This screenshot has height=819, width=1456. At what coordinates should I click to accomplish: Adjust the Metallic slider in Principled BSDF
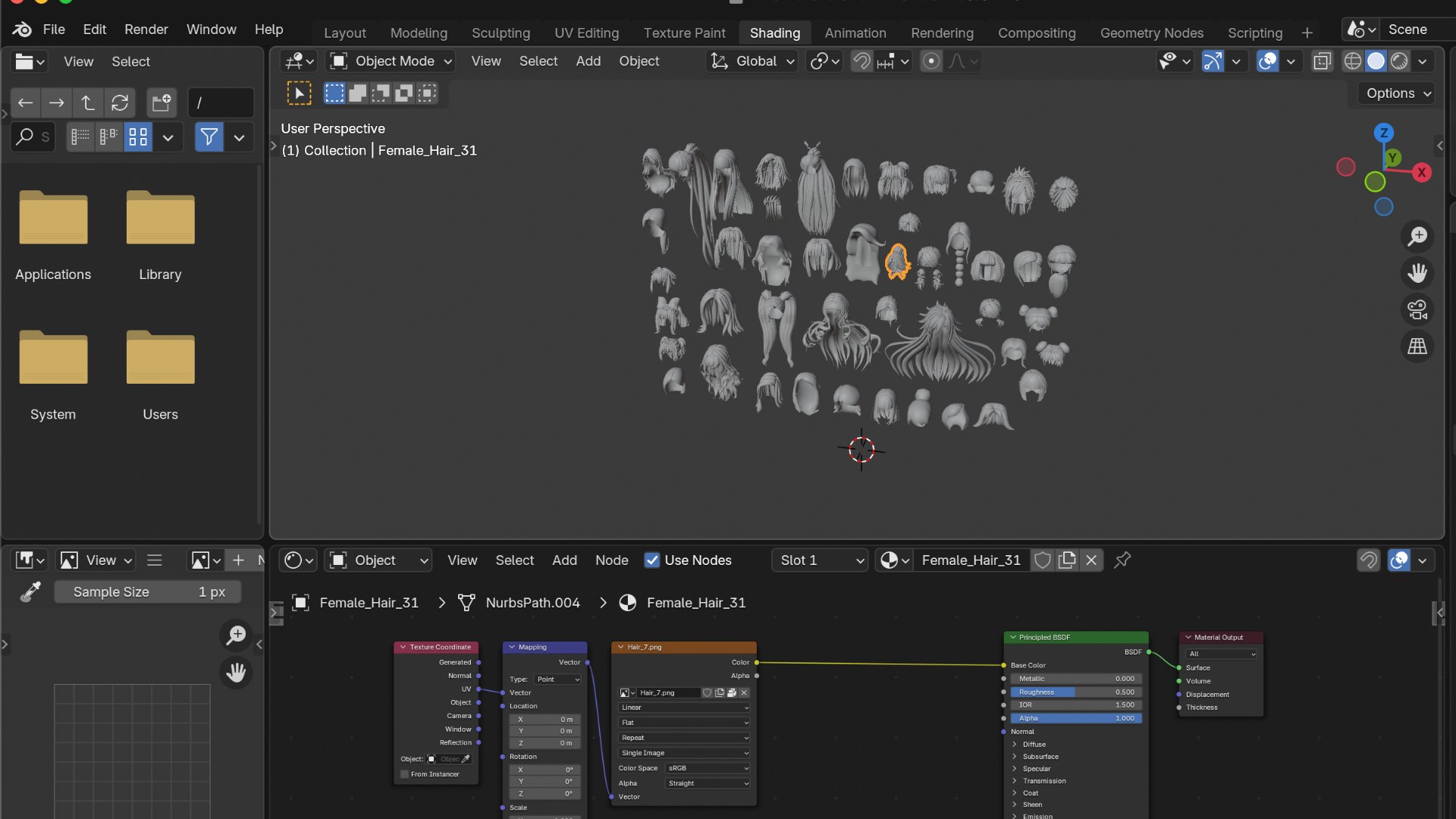coord(1076,679)
